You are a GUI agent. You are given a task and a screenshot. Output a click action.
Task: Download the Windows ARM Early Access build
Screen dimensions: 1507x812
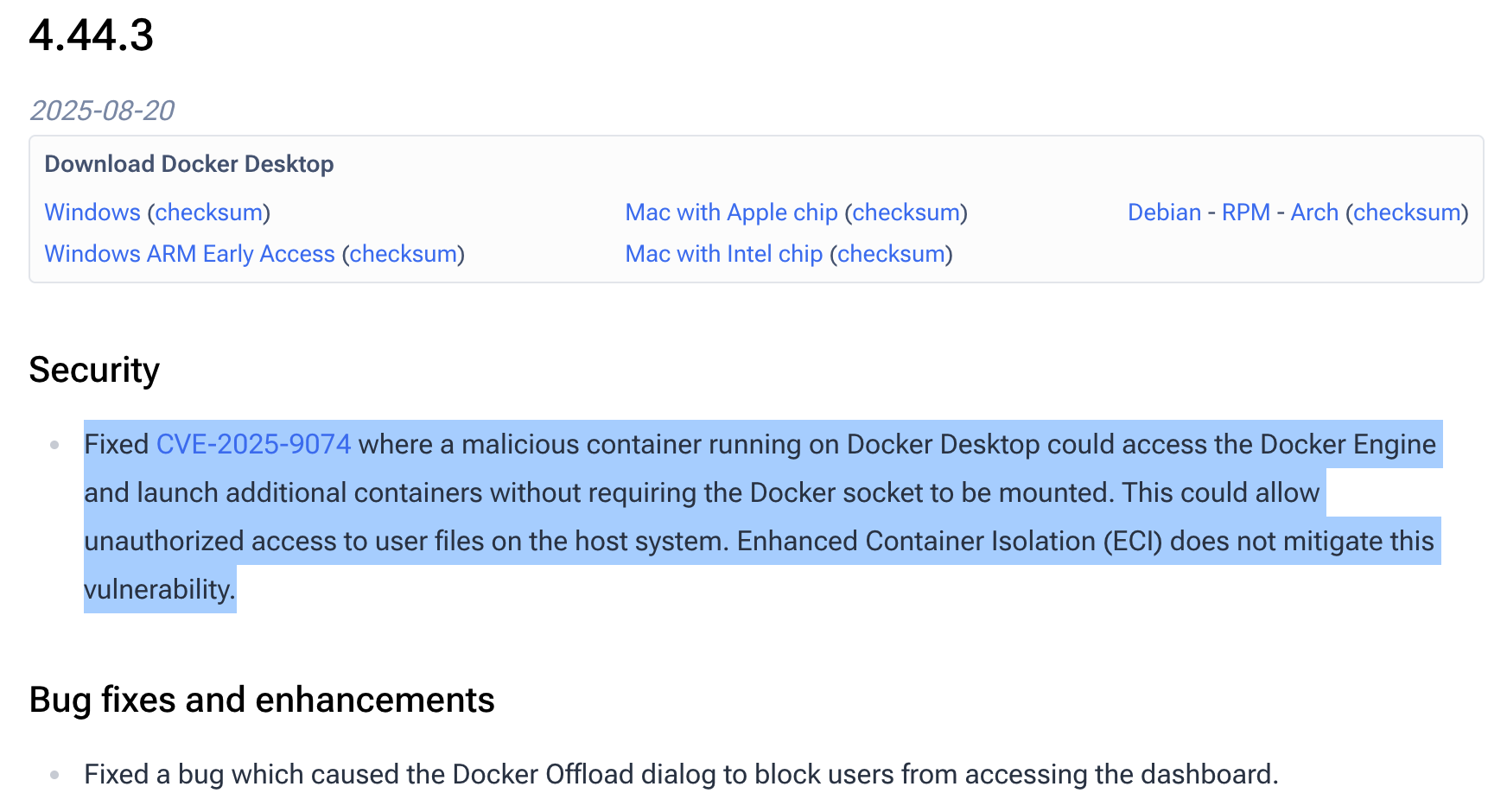pos(188,254)
